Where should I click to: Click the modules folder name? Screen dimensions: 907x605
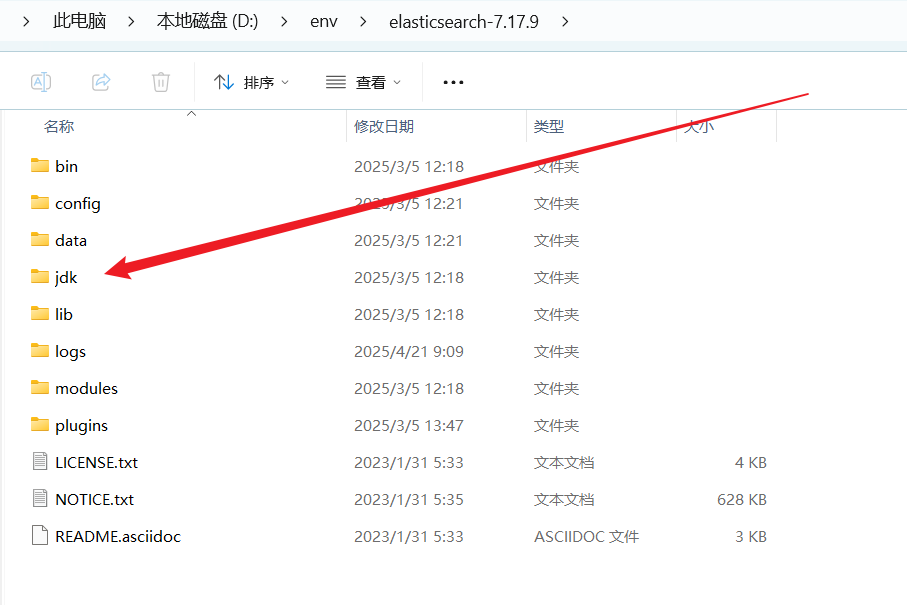coord(86,389)
